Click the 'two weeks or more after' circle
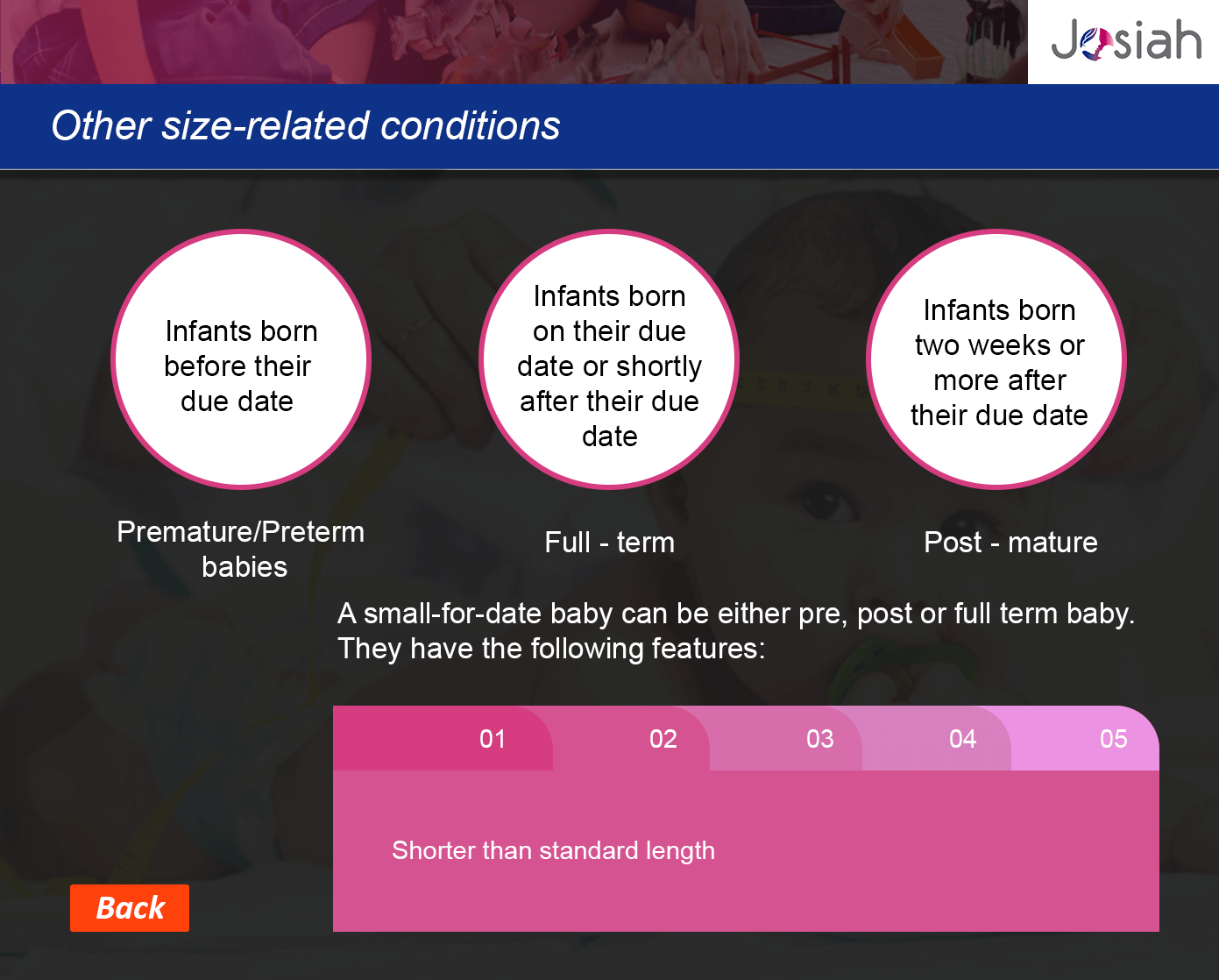Viewport: 1219px width, 980px height. click(x=996, y=359)
